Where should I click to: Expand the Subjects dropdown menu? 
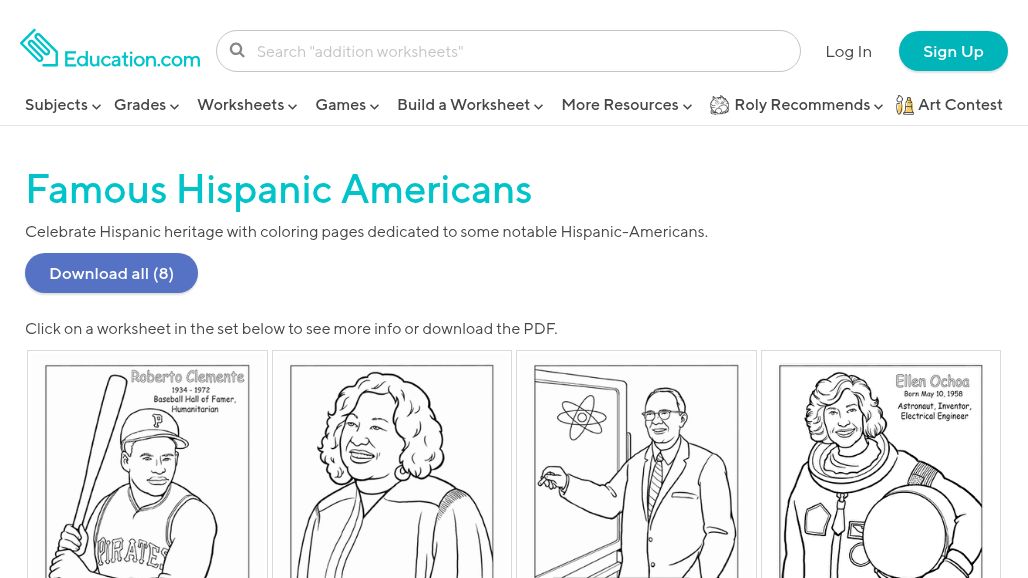(62, 105)
